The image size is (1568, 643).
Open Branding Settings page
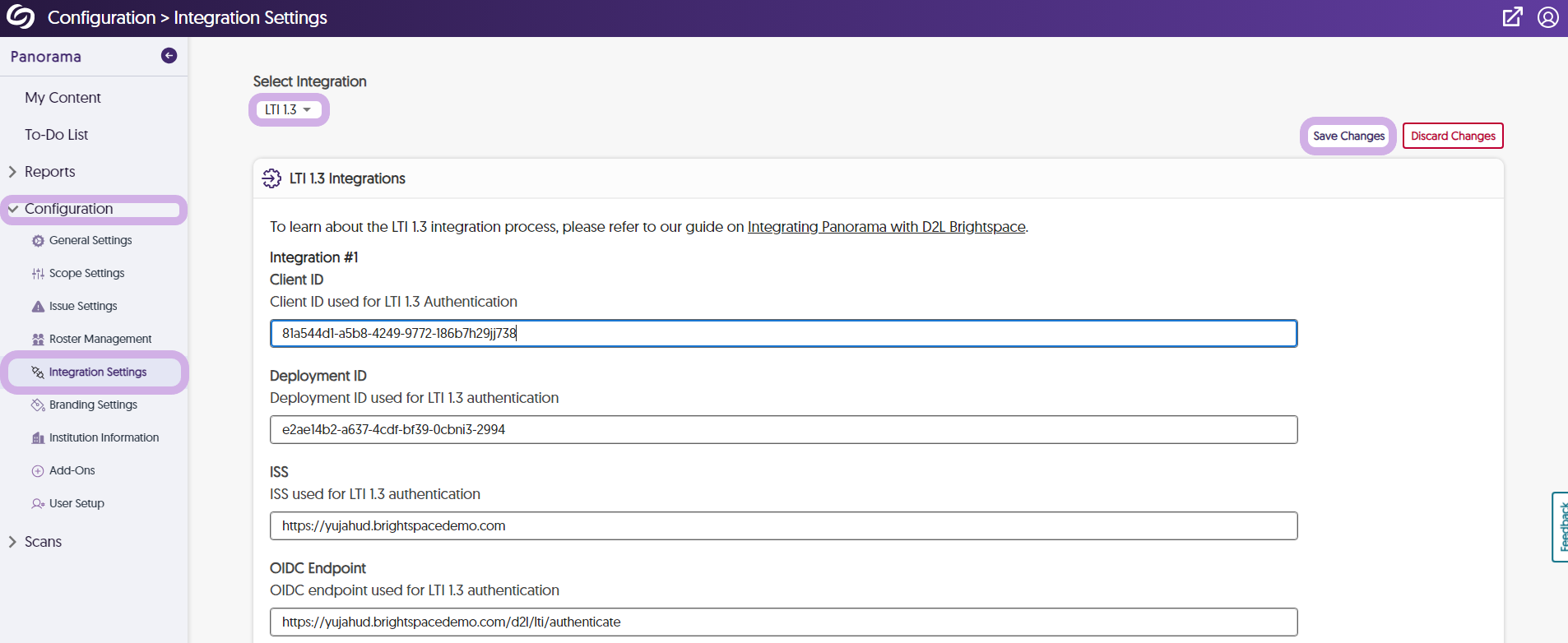pyautogui.click(x=93, y=405)
